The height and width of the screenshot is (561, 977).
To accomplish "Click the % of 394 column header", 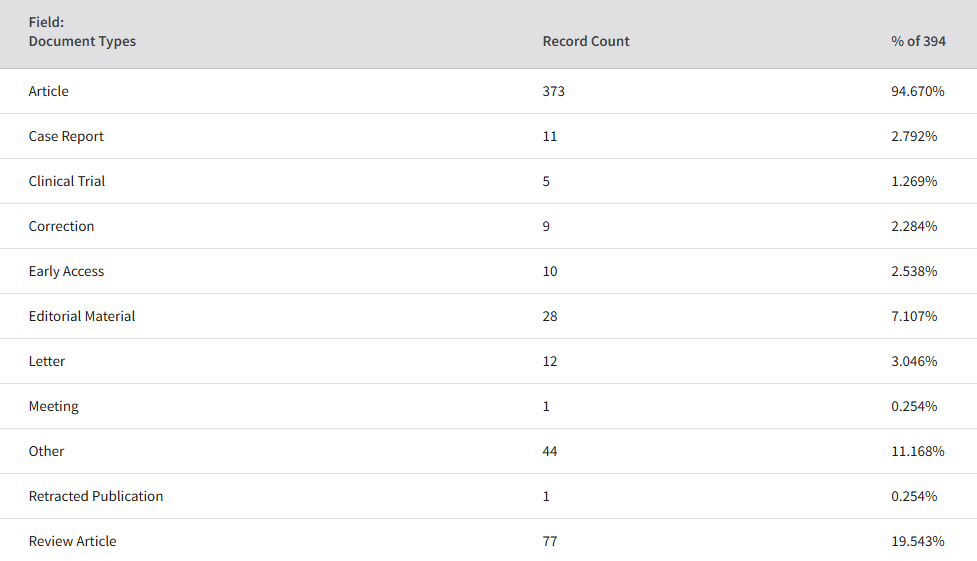I will pos(918,41).
